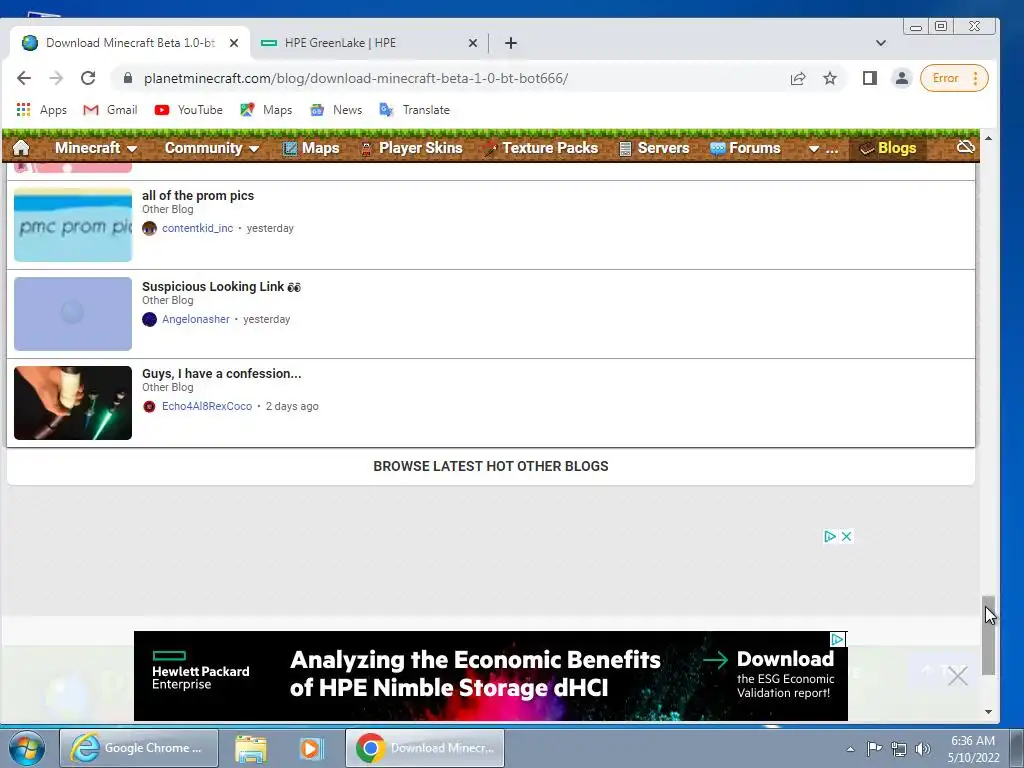1024x768 pixels.
Task: Click scrollbar down arrow
Action: point(989,712)
